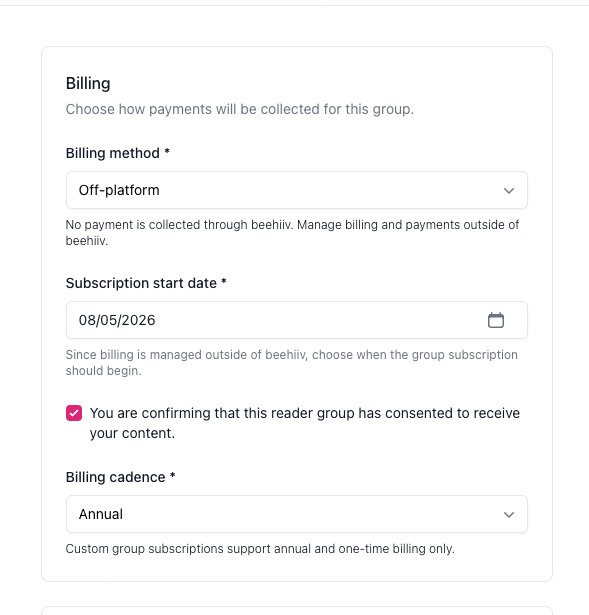Screen dimensions: 589x615
Task: Focus the Subscription start date field
Action: point(297,320)
